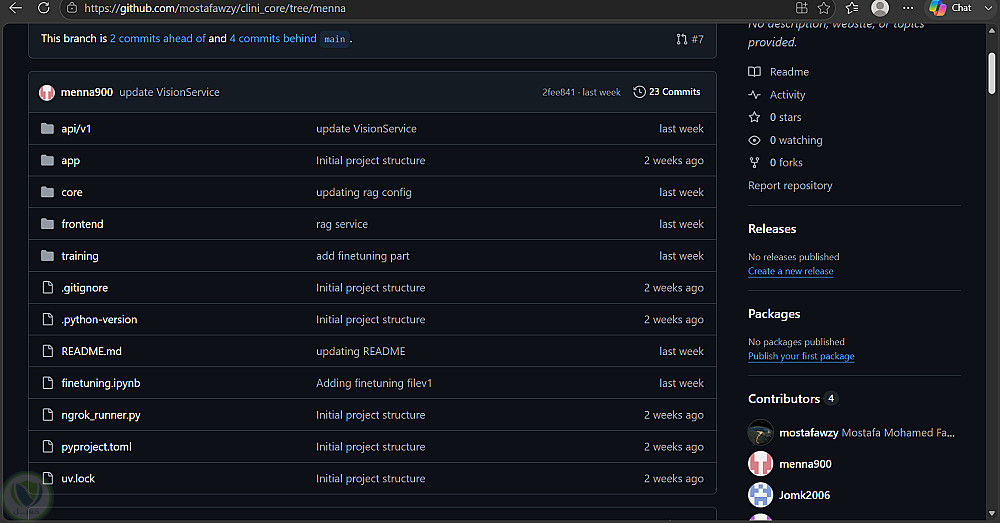1000x523 pixels.
Task: Open the menna900 avatar next to commit
Action: pos(47,92)
